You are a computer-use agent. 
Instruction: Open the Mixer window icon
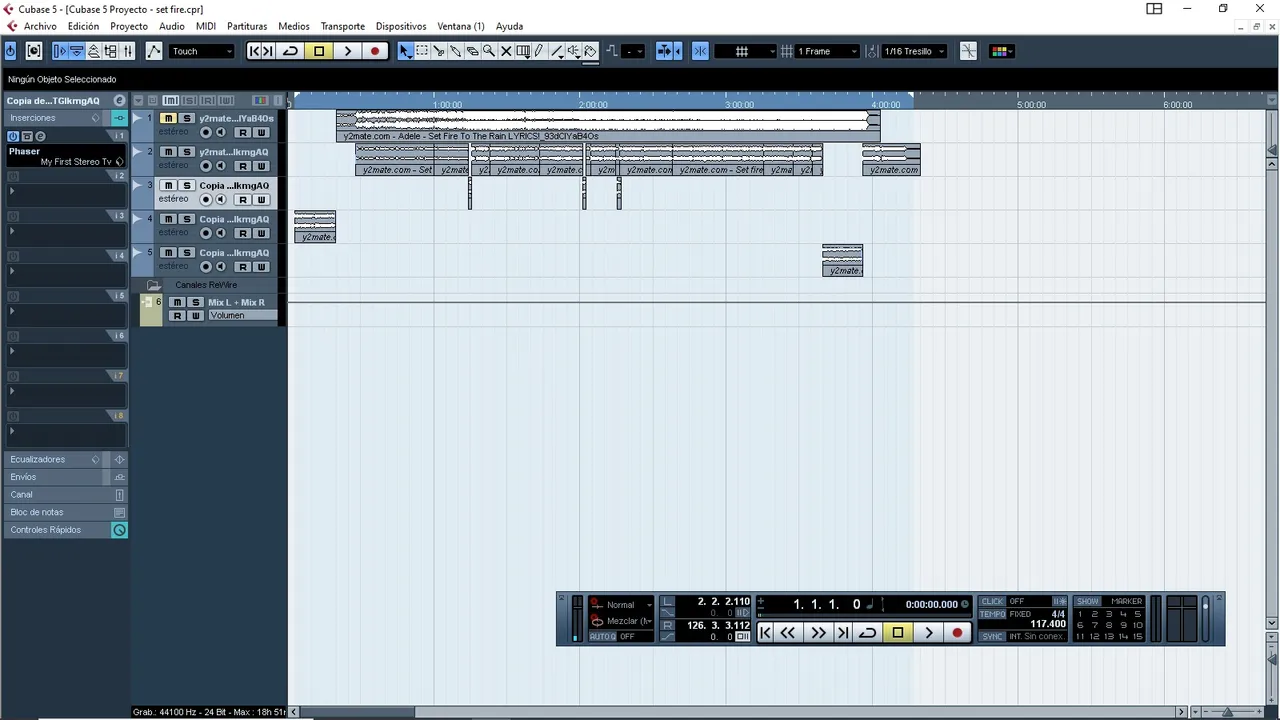point(126,51)
